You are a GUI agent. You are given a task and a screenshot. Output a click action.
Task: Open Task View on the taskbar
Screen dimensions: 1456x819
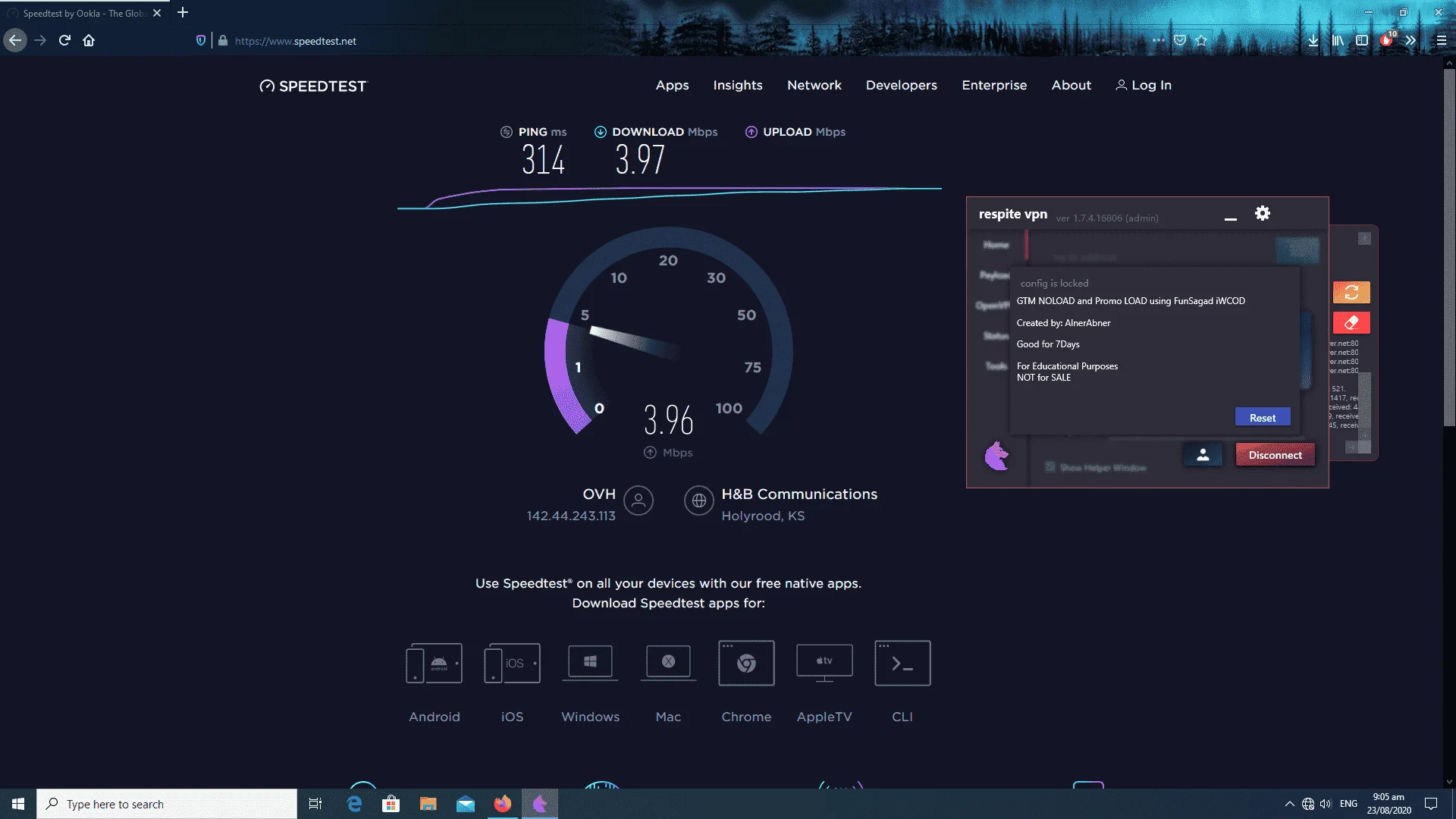pyautogui.click(x=315, y=804)
